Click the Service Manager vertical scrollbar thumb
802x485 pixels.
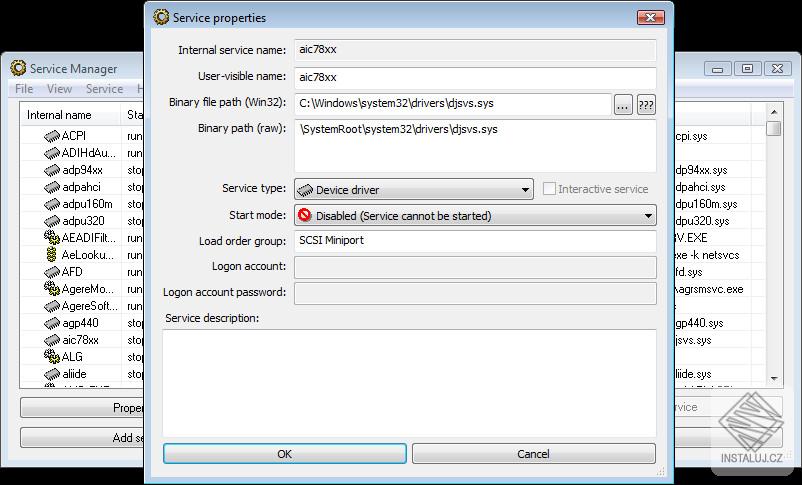[774, 128]
